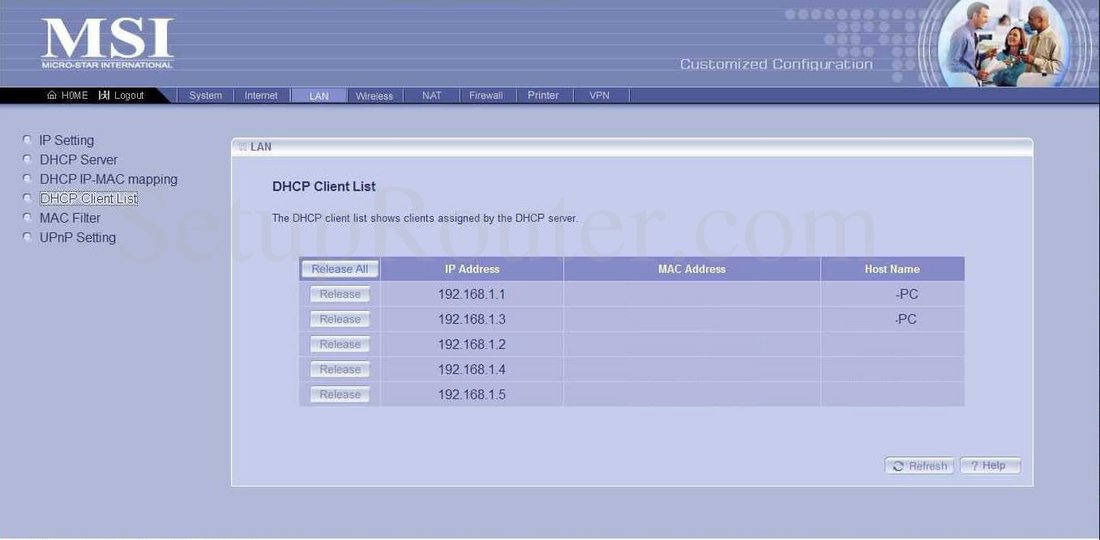
Task: Open the System tab
Action: pyautogui.click(x=206, y=95)
